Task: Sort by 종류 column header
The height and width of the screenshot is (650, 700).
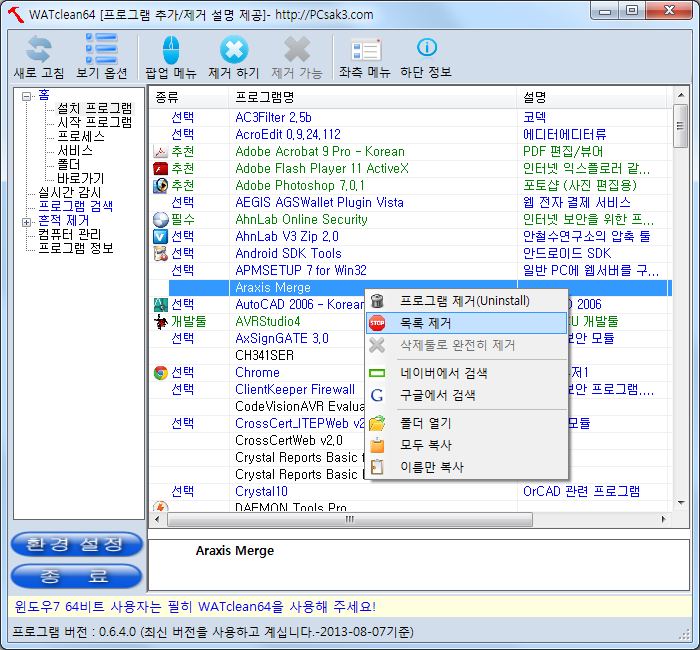Action: point(189,97)
